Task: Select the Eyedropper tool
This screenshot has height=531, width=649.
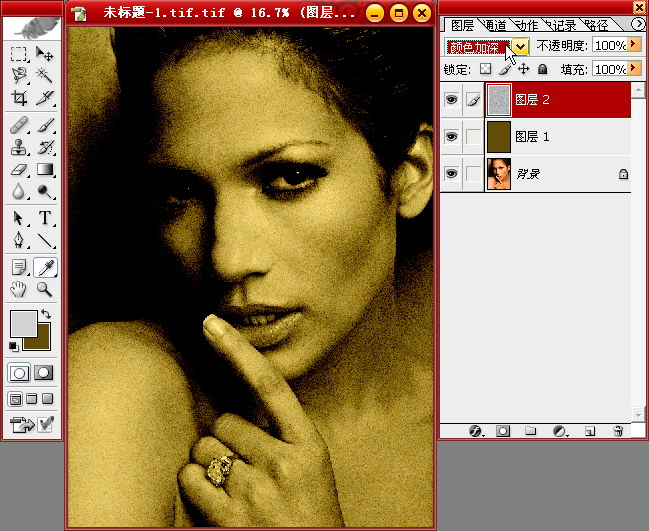Action: coord(45,267)
